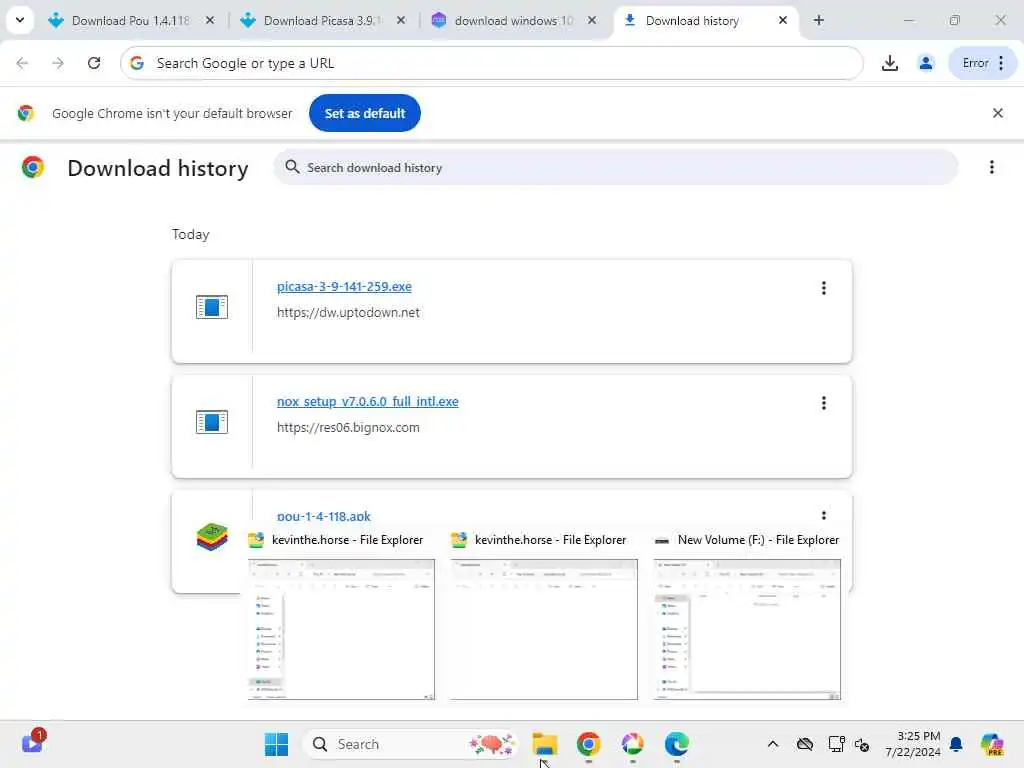The width and height of the screenshot is (1024, 768).
Task: Click the taskbar Search box
Action: pyautogui.click(x=411, y=744)
